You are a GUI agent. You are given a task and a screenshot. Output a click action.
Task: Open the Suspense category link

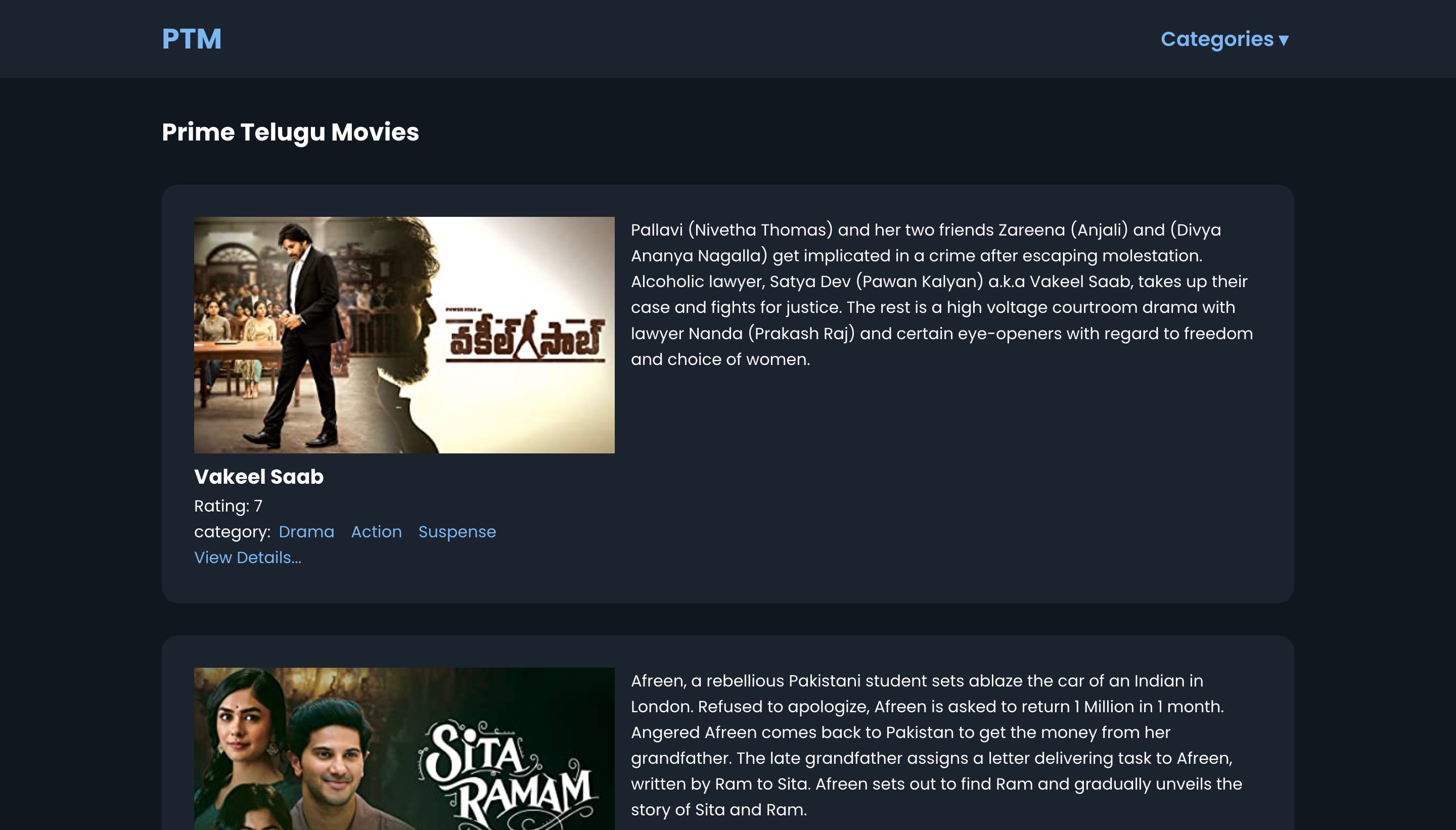tap(457, 532)
